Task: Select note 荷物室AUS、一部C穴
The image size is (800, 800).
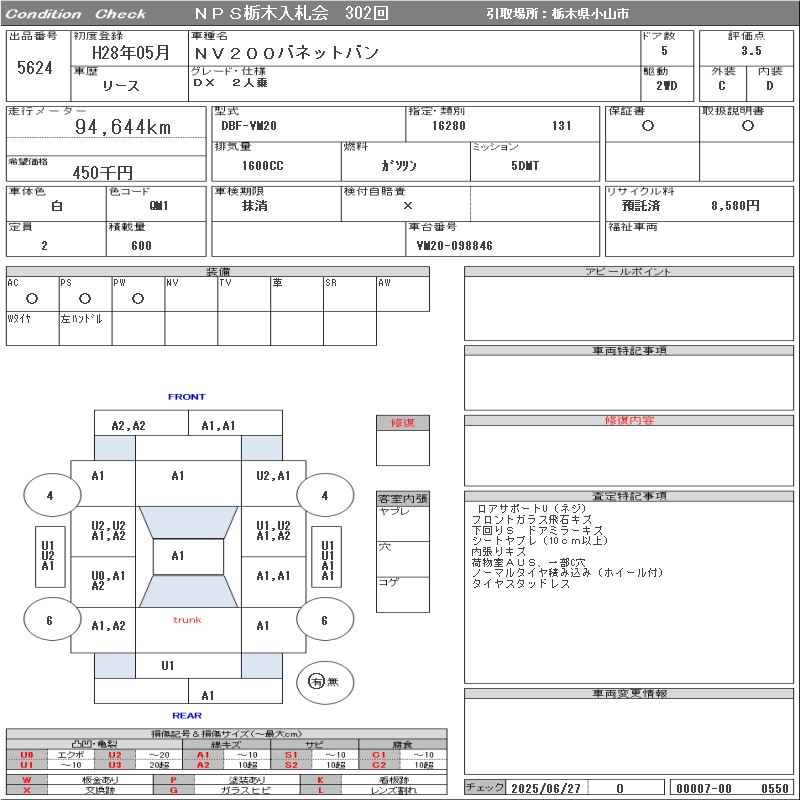Action: click(529, 562)
